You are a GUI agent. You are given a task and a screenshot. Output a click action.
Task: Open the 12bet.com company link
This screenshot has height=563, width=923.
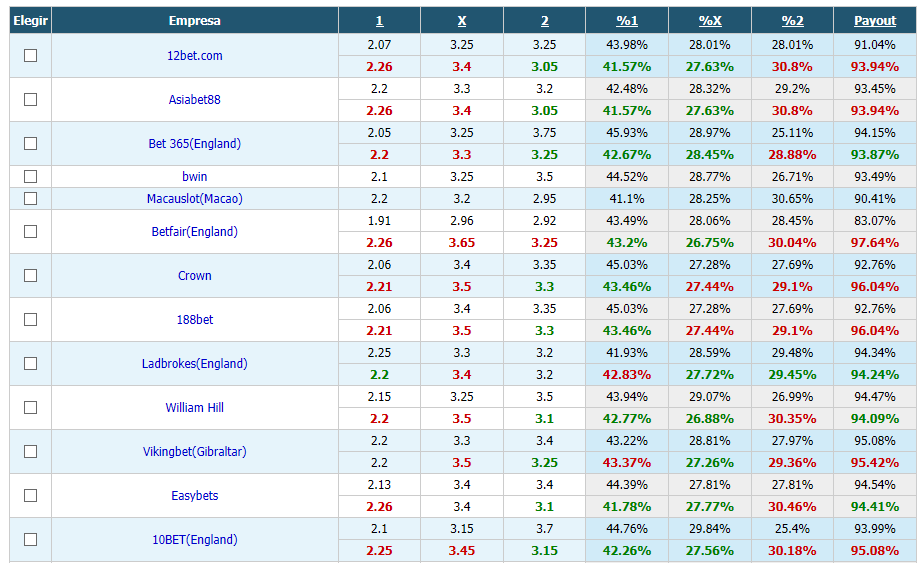point(195,56)
